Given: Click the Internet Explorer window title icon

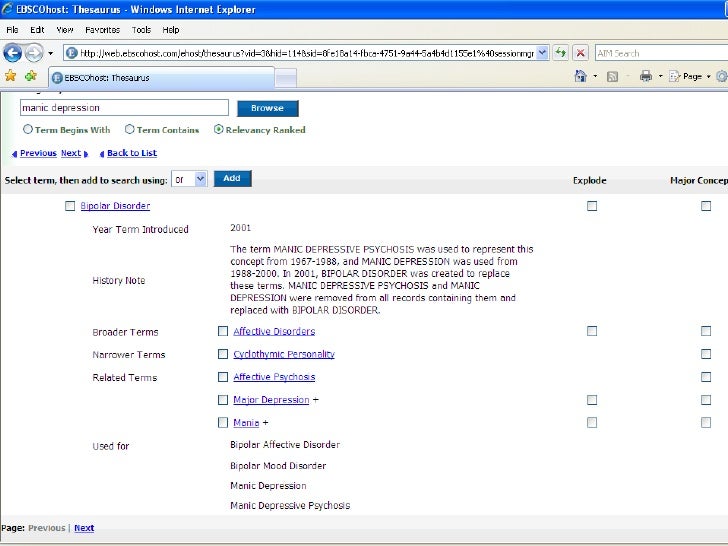Looking at the screenshot, I should point(7,9).
